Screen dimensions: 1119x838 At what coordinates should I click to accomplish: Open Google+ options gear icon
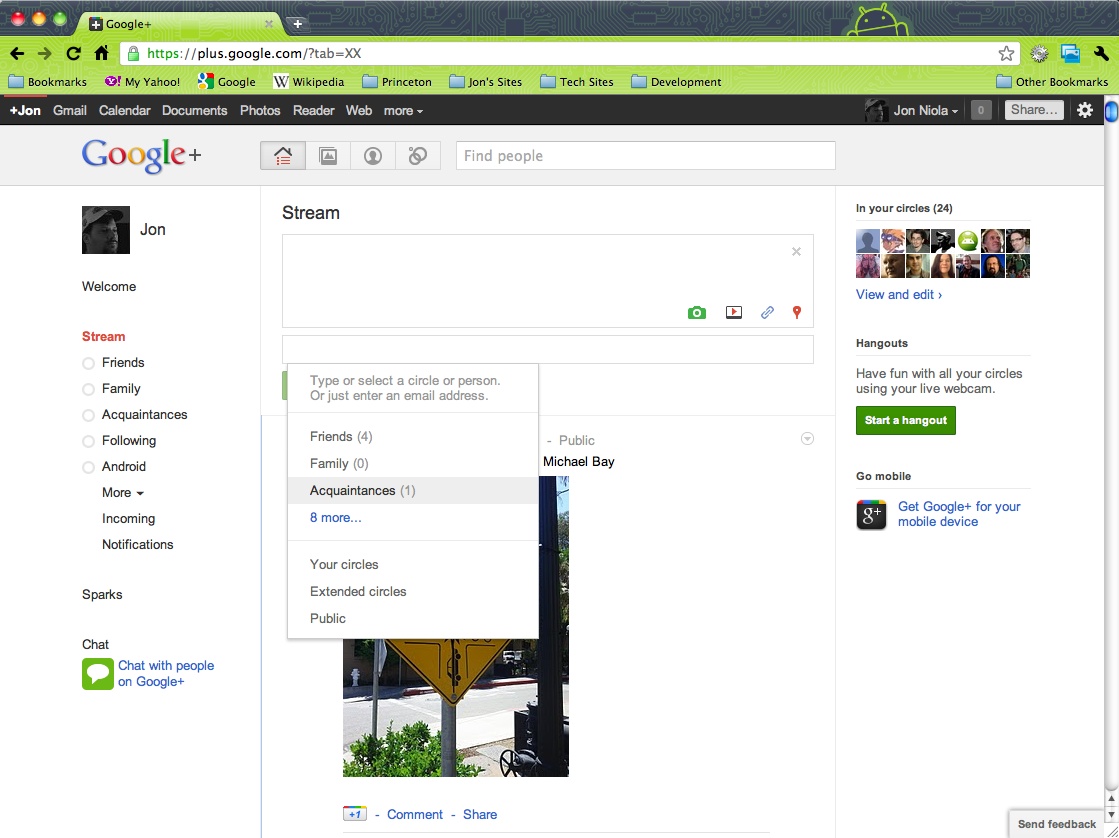[1085, 110]
